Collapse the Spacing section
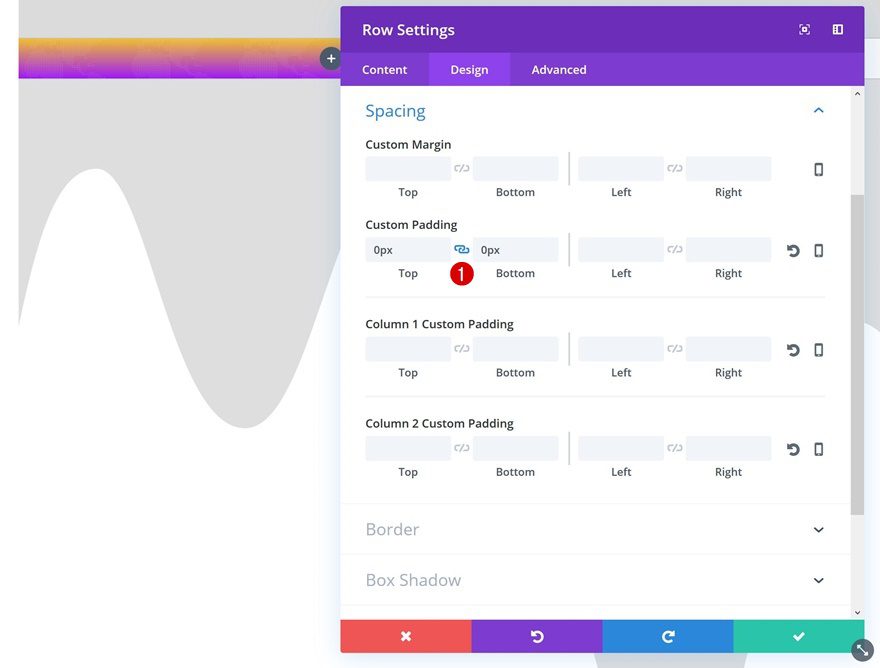Image resolution: width=880 pixels, height=668 pixels. tap(819, 111)
